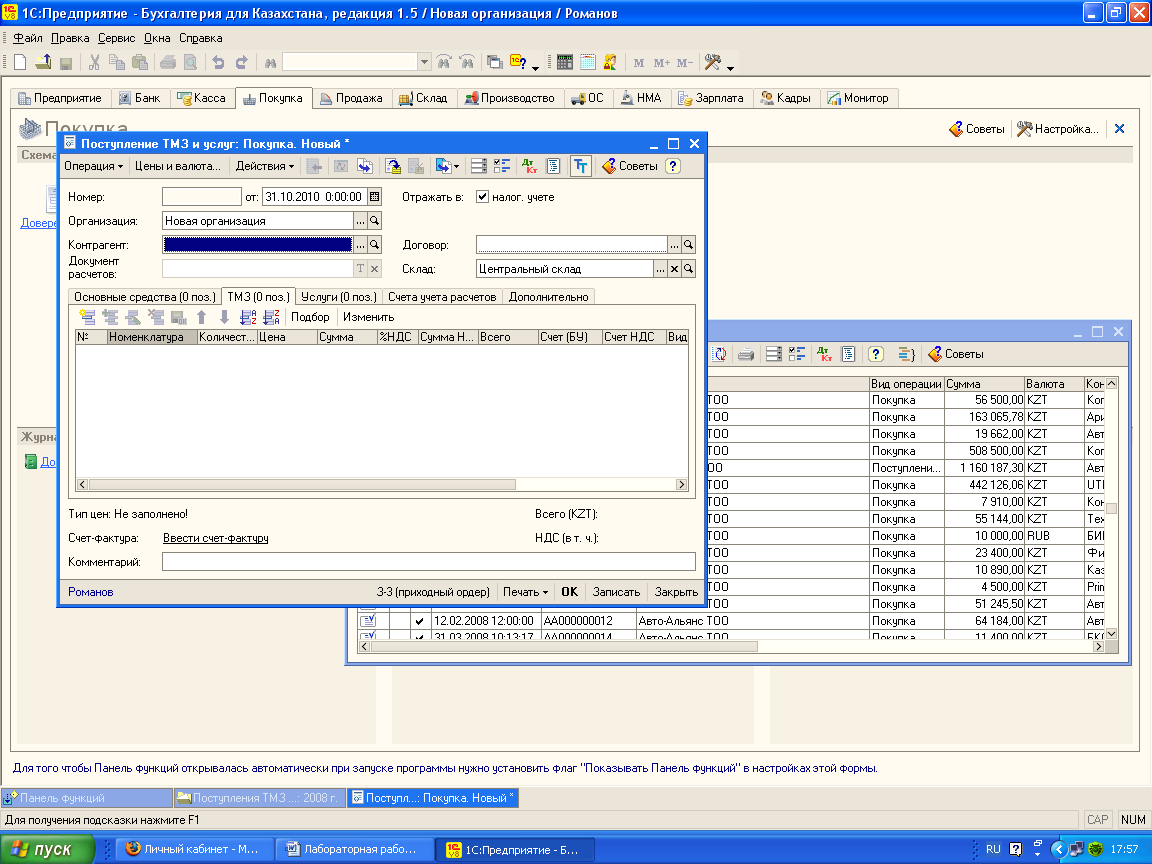
Task: Click the Подбор button
Action: [x=310, y=317]
